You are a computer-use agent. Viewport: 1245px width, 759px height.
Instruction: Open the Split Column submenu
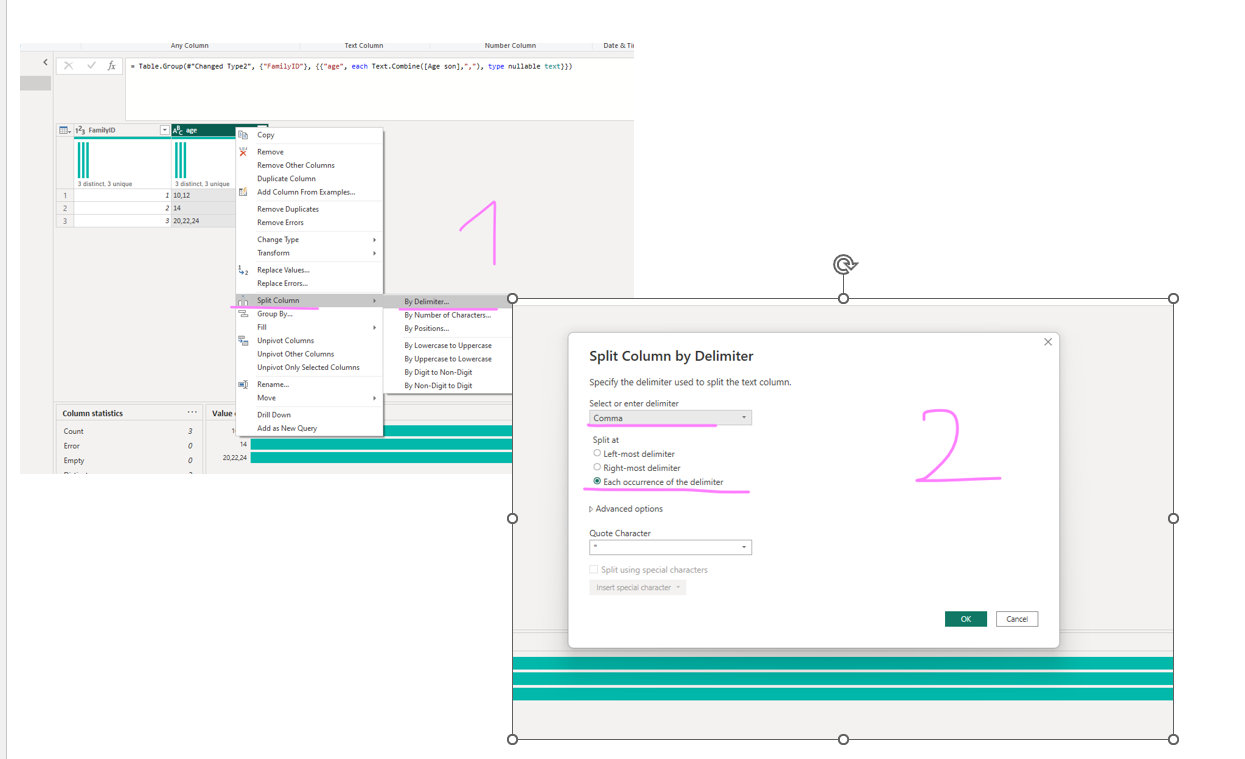(309, 301)
